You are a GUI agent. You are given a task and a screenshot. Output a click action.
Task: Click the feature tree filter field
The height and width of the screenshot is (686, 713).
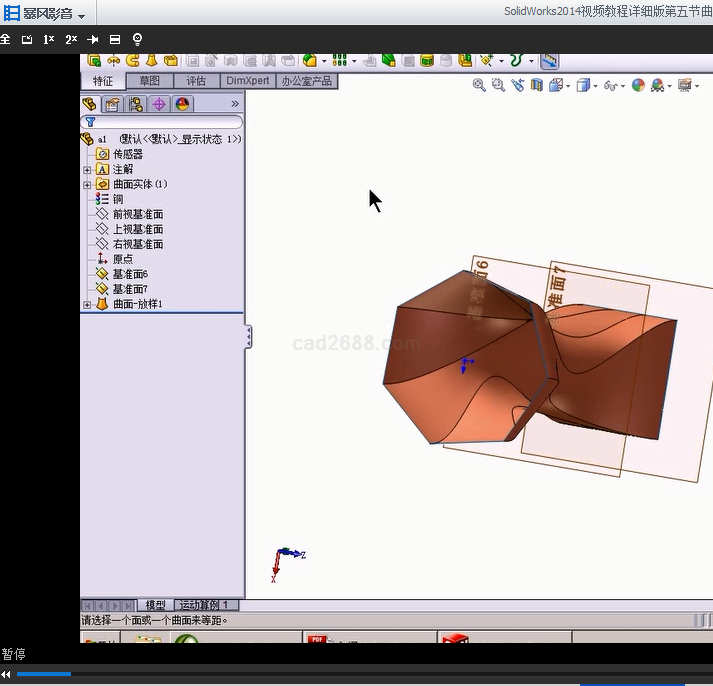(x=165, y=122)
